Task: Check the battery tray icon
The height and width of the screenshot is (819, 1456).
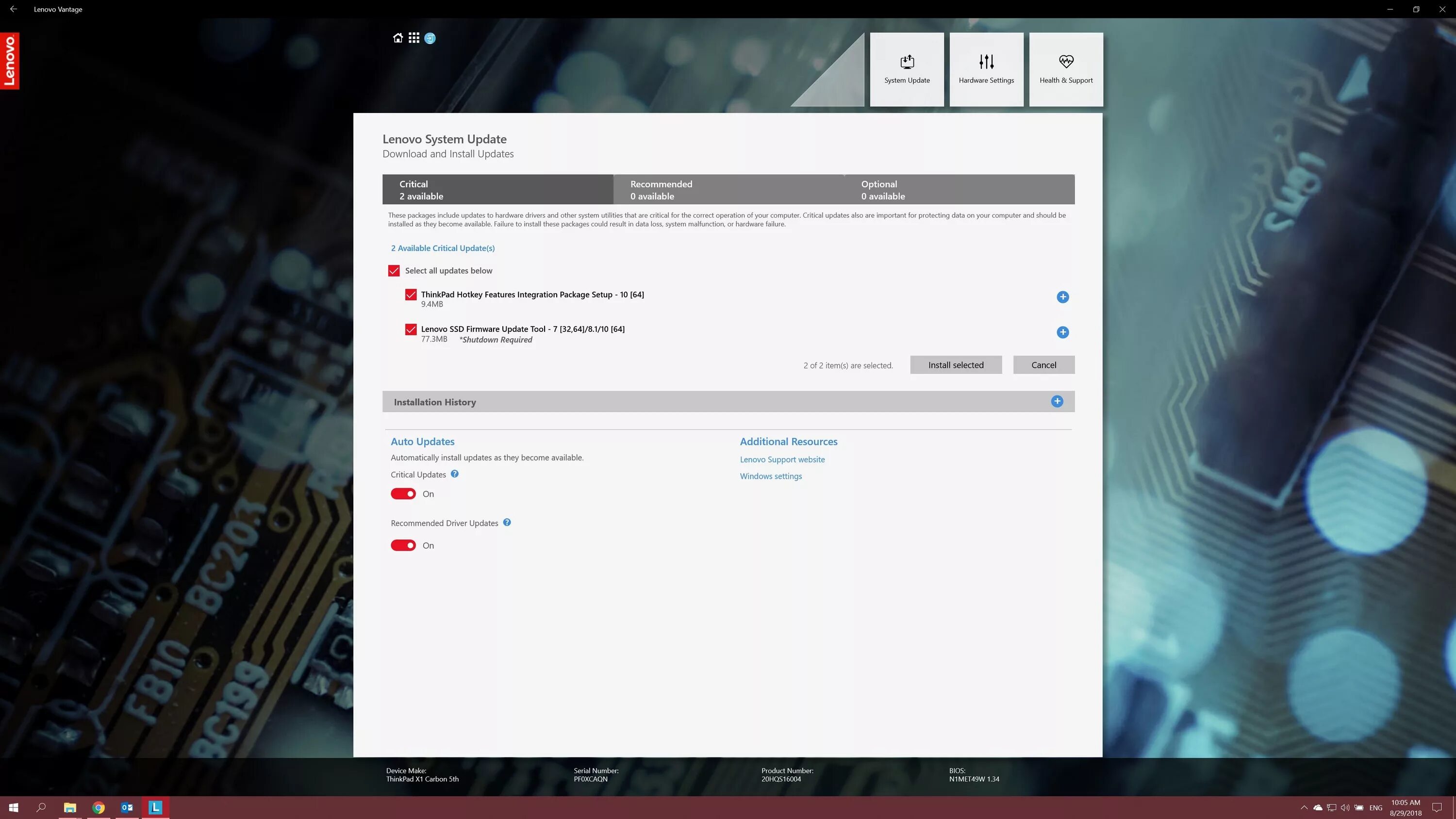Action: (x=1359, y=808)
